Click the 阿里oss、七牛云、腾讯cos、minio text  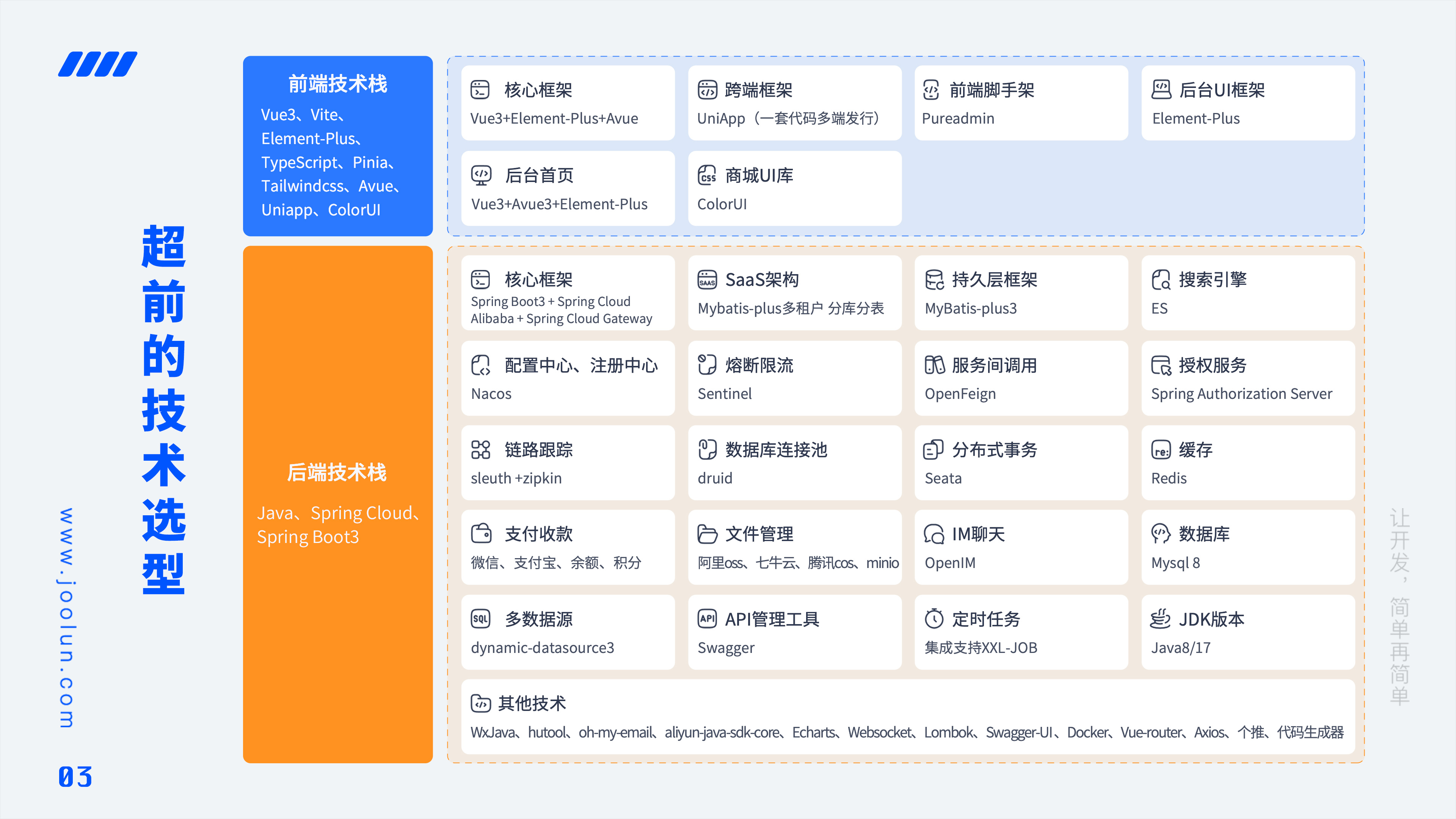pyautogui.click(x=798, y=563)
